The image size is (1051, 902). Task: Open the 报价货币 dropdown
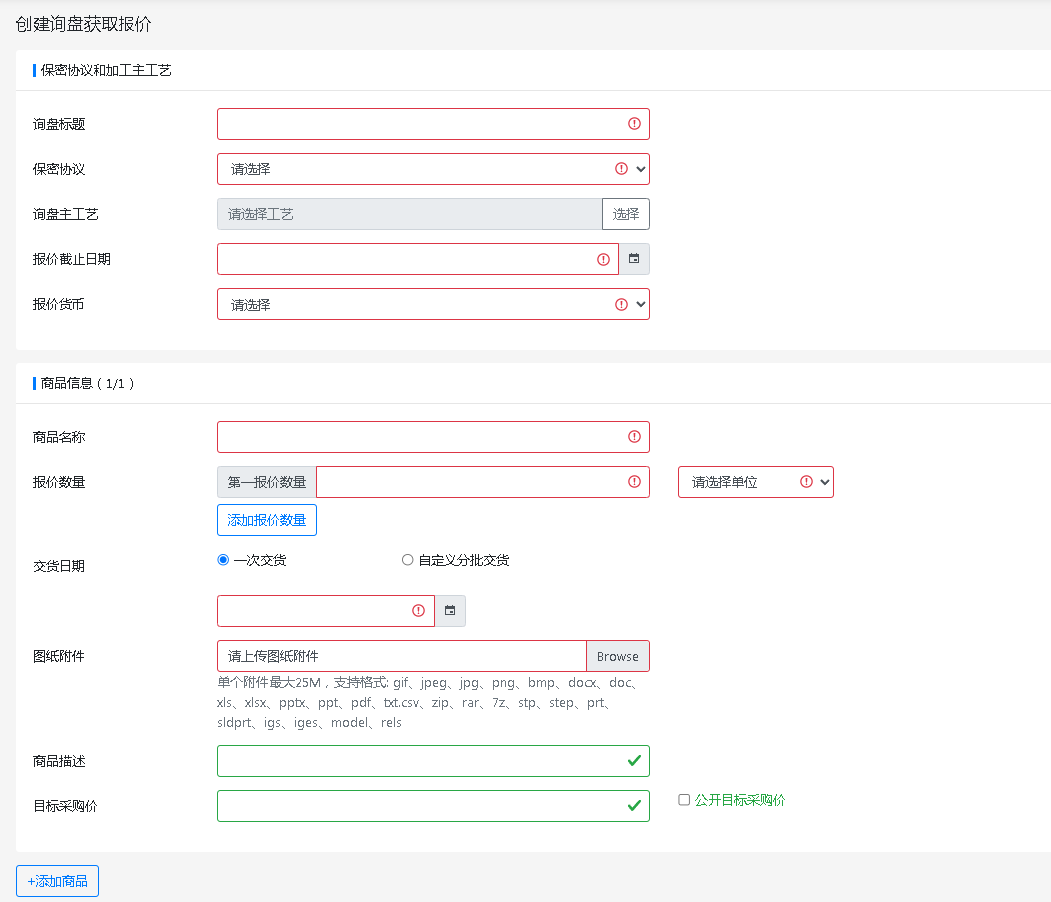pyautogui.click(x=433, y=304)
